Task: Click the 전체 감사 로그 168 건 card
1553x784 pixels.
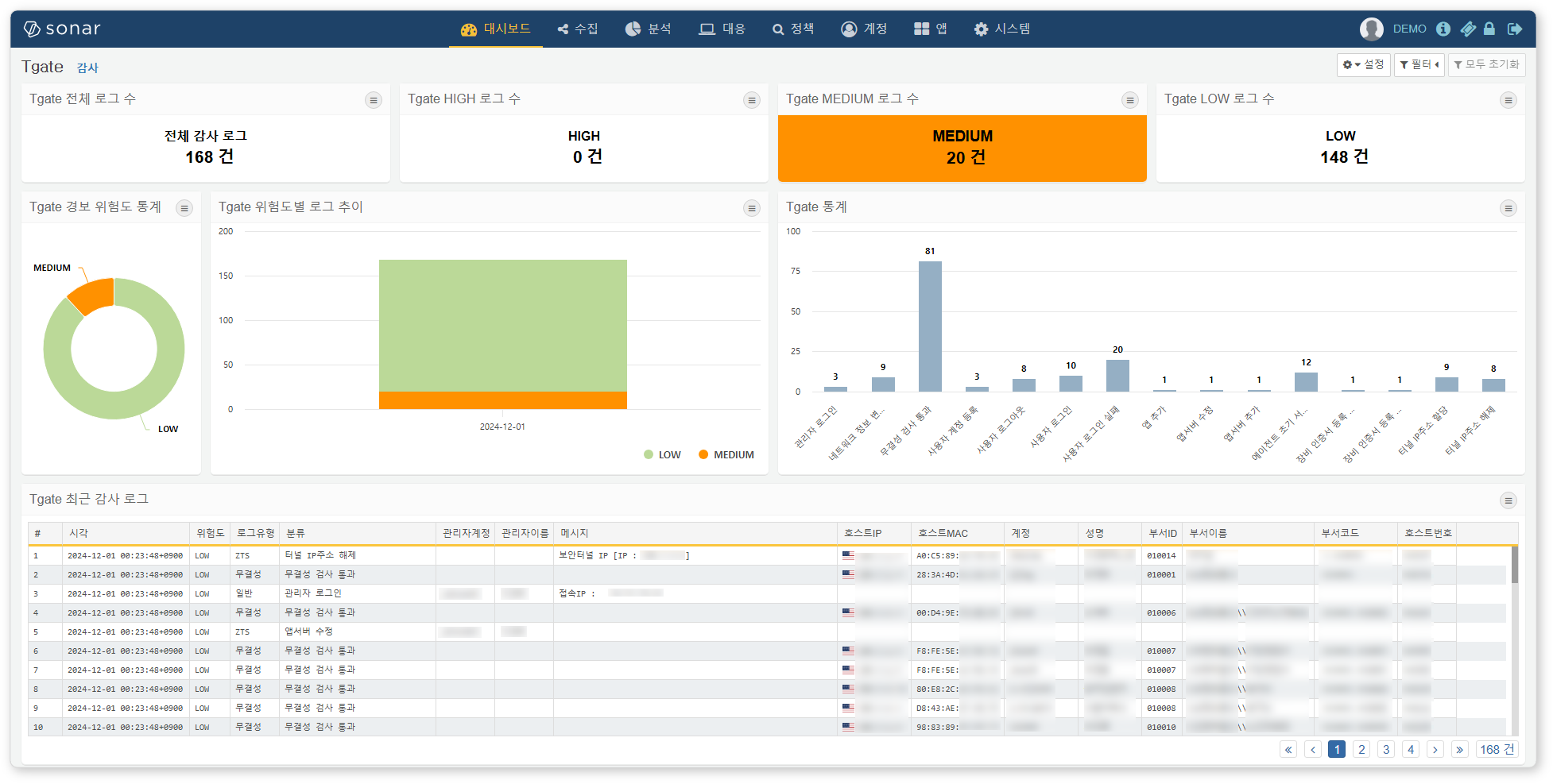Action: pos(206,148)
